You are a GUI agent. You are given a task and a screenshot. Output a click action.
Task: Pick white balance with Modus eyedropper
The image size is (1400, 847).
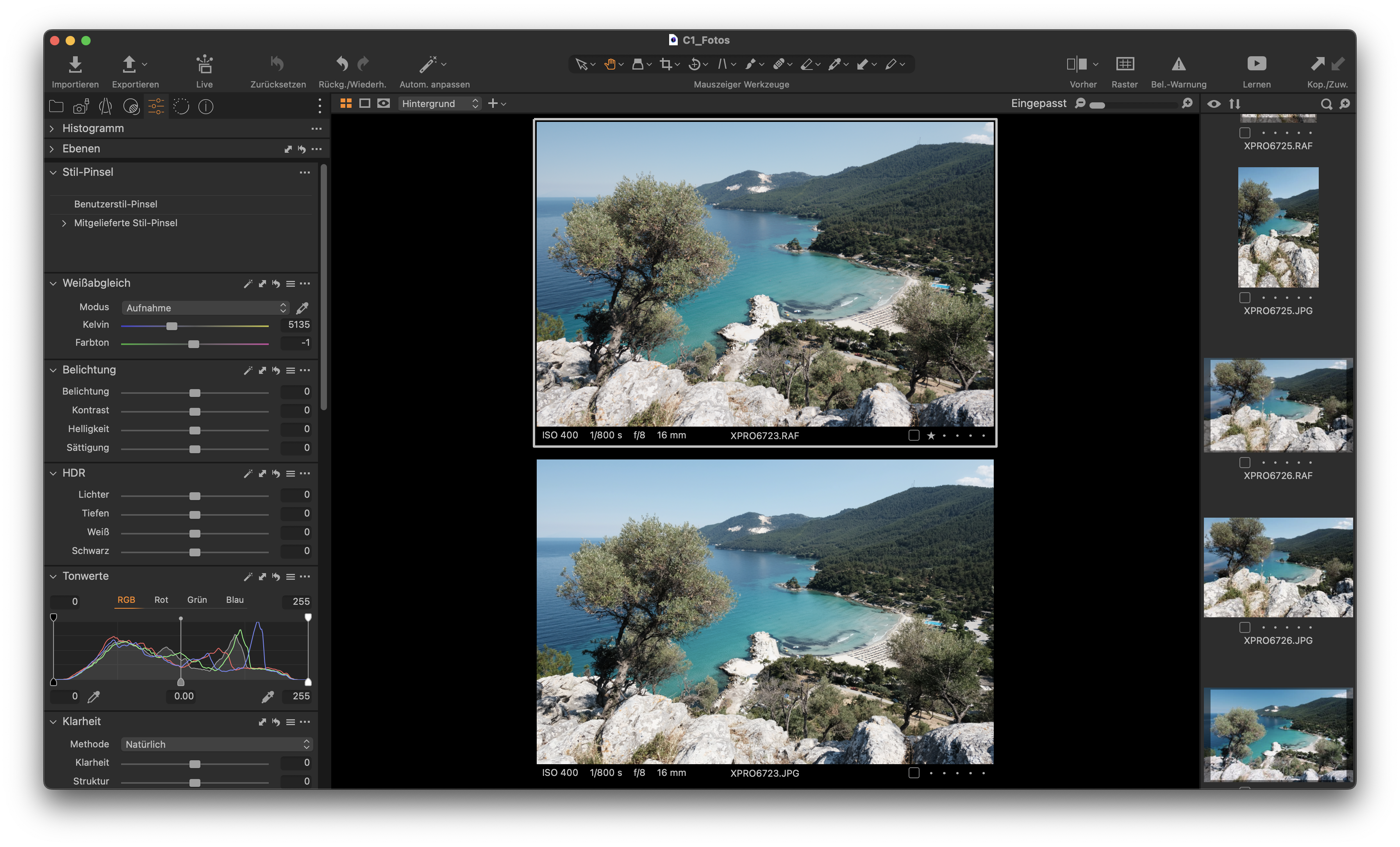pos(302,307)
